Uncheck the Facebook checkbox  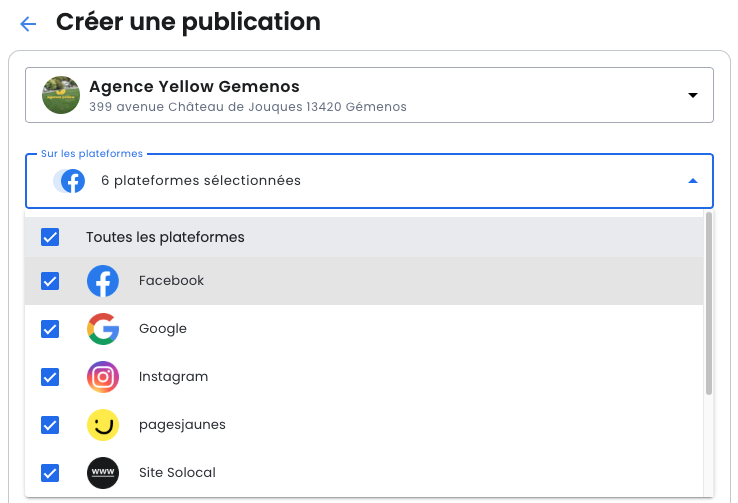coord(50,281)
